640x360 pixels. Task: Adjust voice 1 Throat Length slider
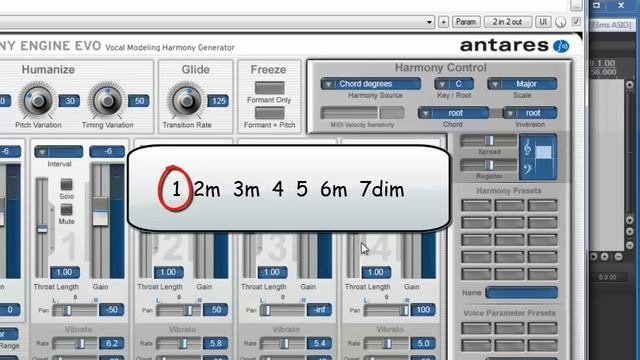point(42,227)
